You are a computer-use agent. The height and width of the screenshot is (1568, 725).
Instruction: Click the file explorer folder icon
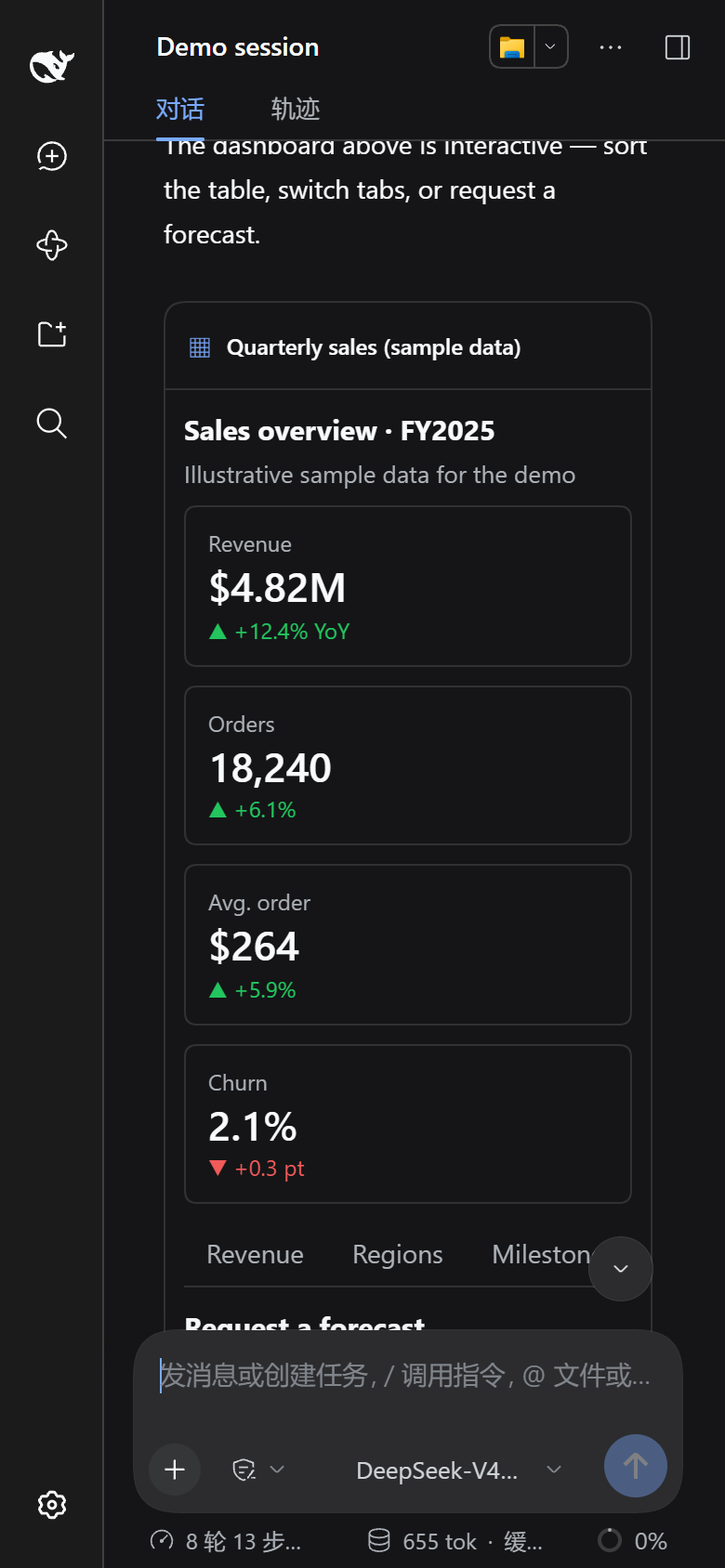click(x=512, y=47)
